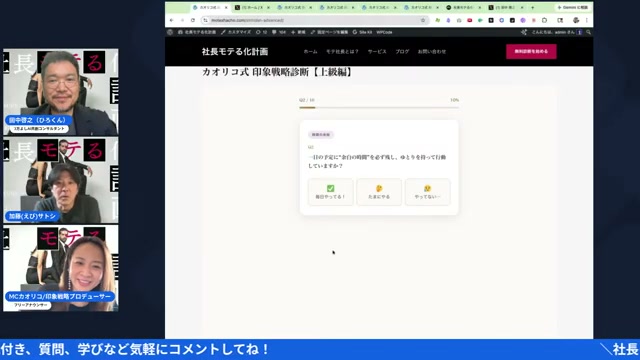Click カスタマイズ in admin bar

click(236, 32)
